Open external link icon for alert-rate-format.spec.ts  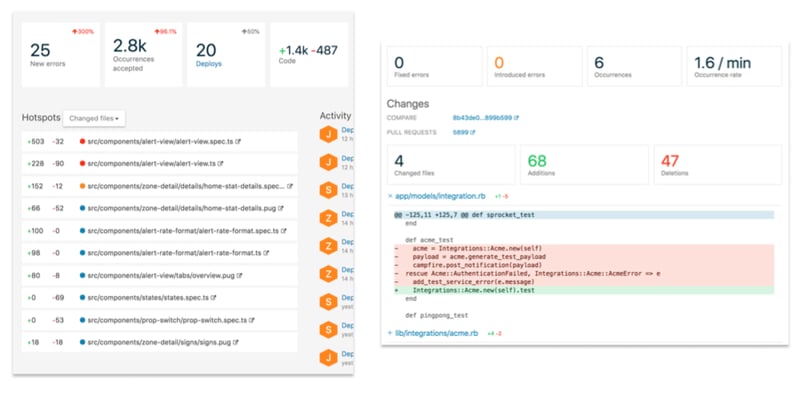(x=284, y=231)
